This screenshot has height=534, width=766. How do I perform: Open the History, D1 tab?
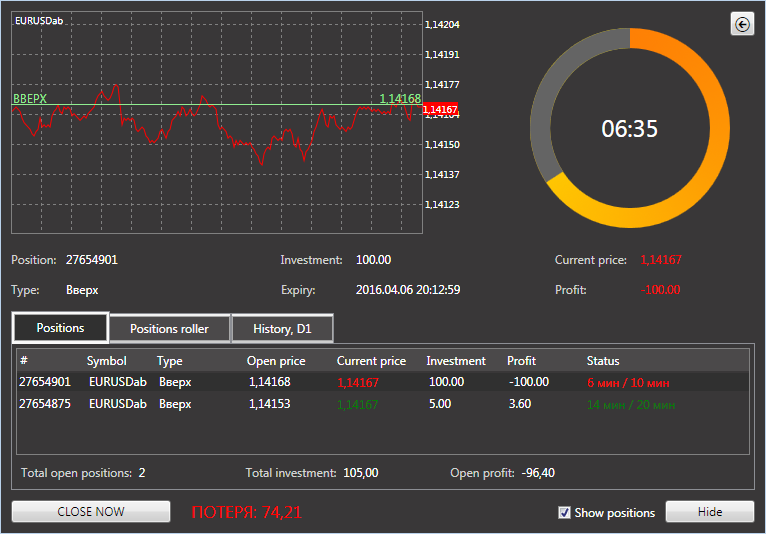click(282, 329)
